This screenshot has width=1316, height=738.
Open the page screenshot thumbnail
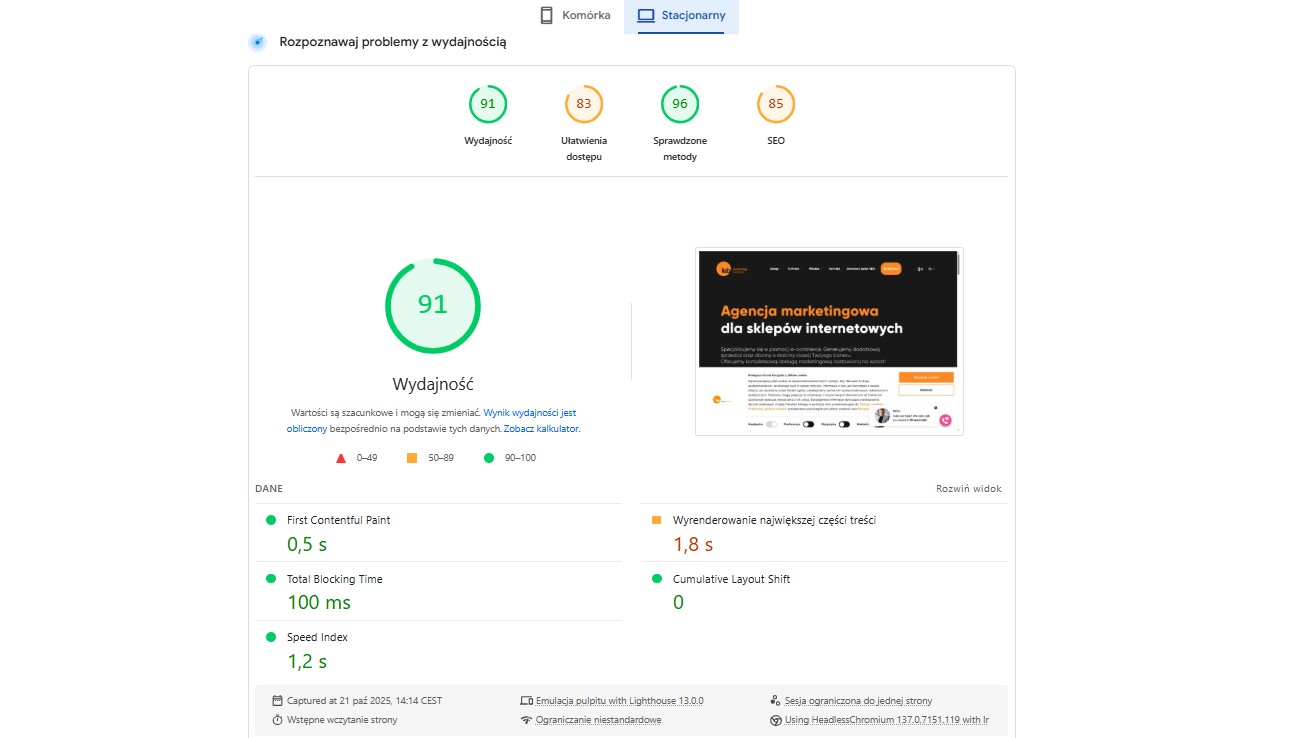(x=829, y=341)
